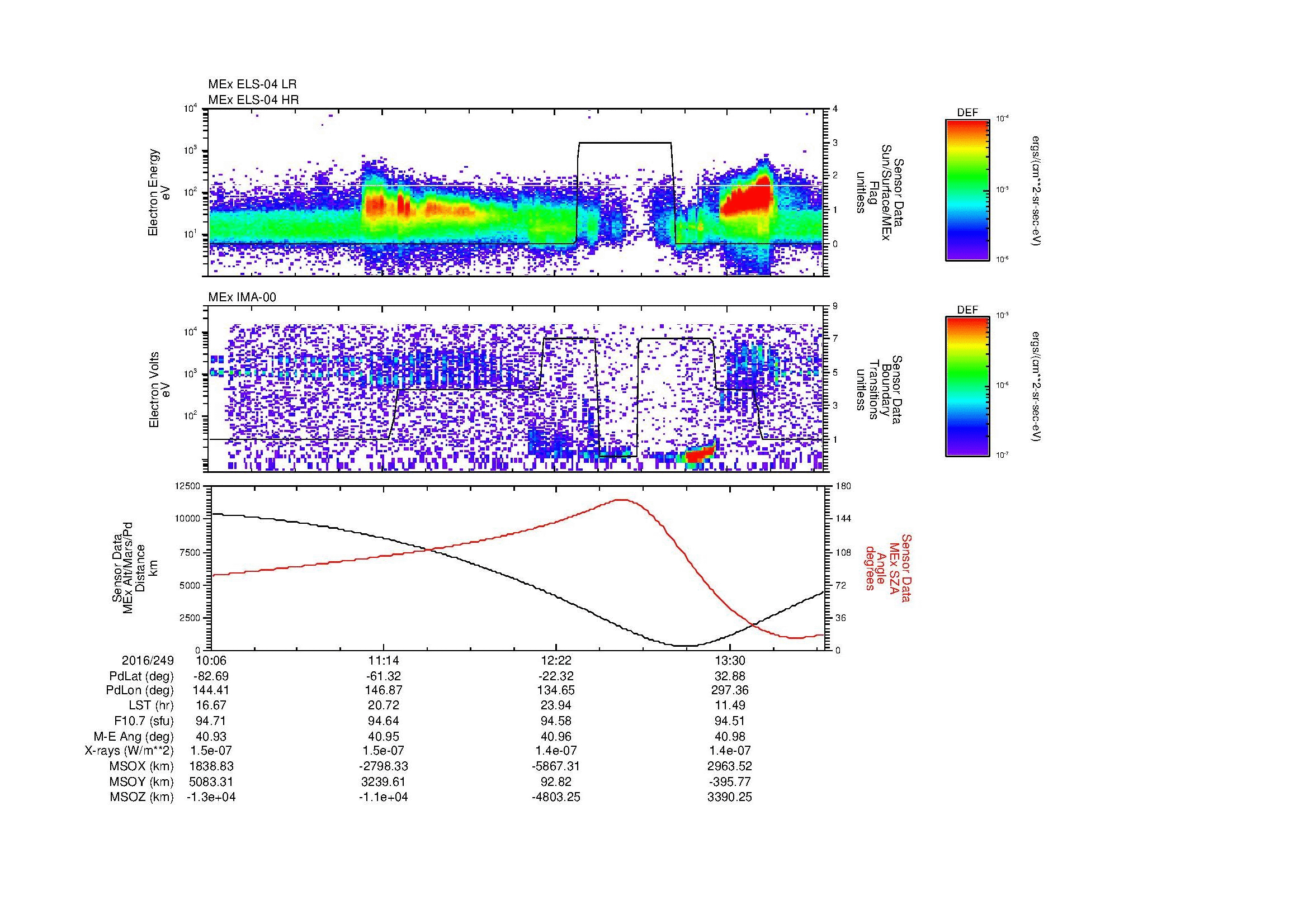1308x924 pixels.
Task: Click the 11:14 time tick label
Action: (384, 661)
